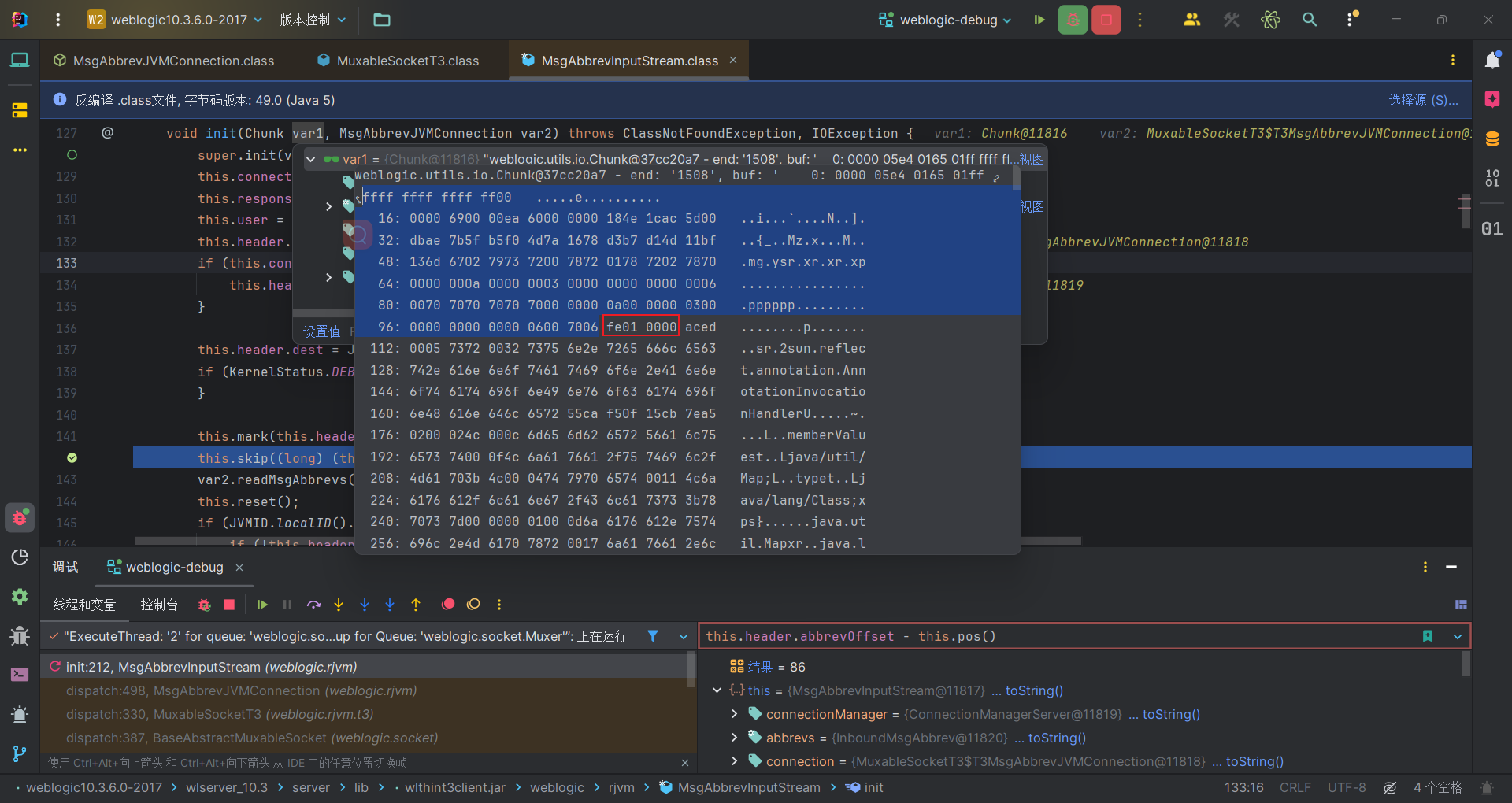
Task: Toggle Mute Breakpoints button
Action: coord(473,604)
